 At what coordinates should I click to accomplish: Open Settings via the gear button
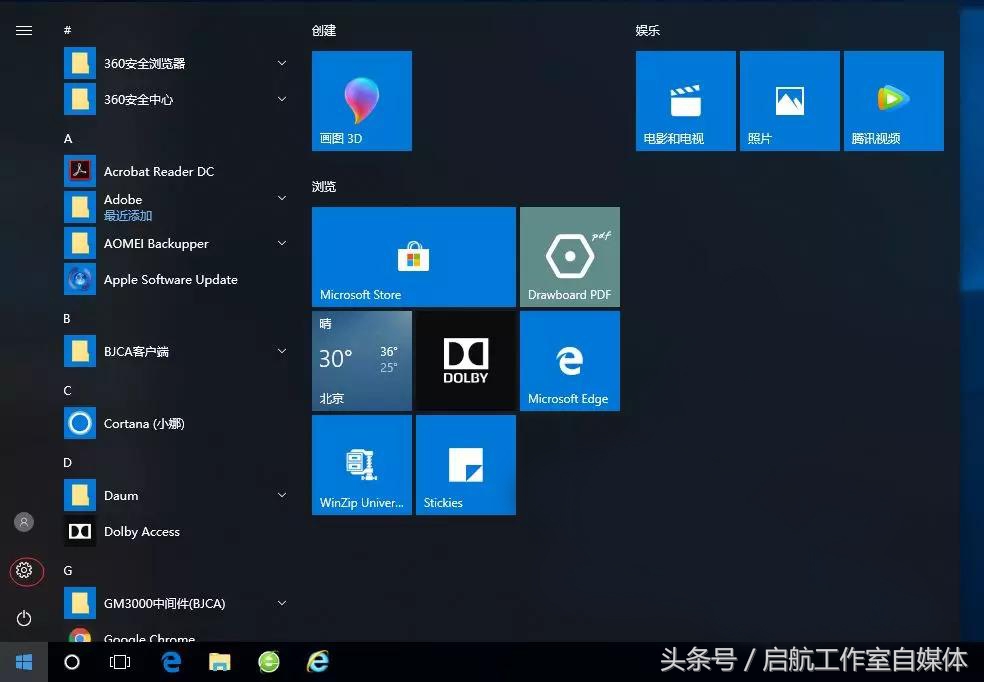click(24, 571)
